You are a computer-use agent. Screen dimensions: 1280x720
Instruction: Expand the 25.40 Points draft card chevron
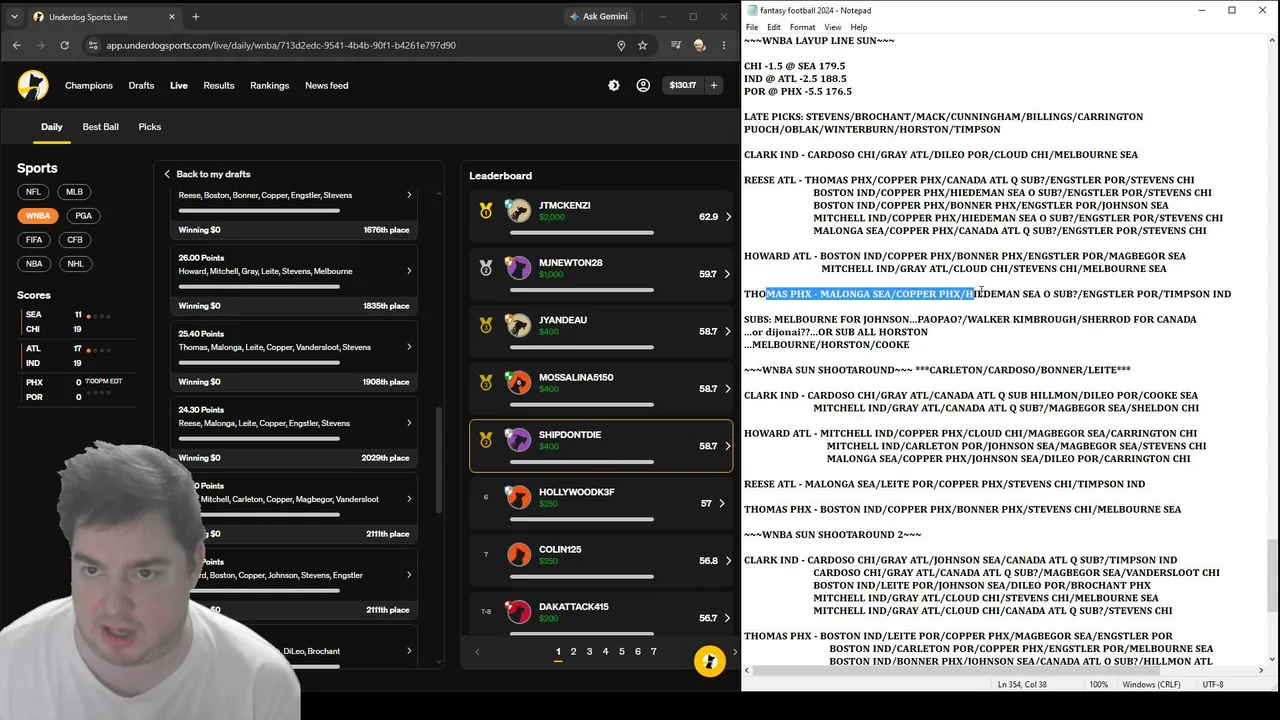[409, 347]
